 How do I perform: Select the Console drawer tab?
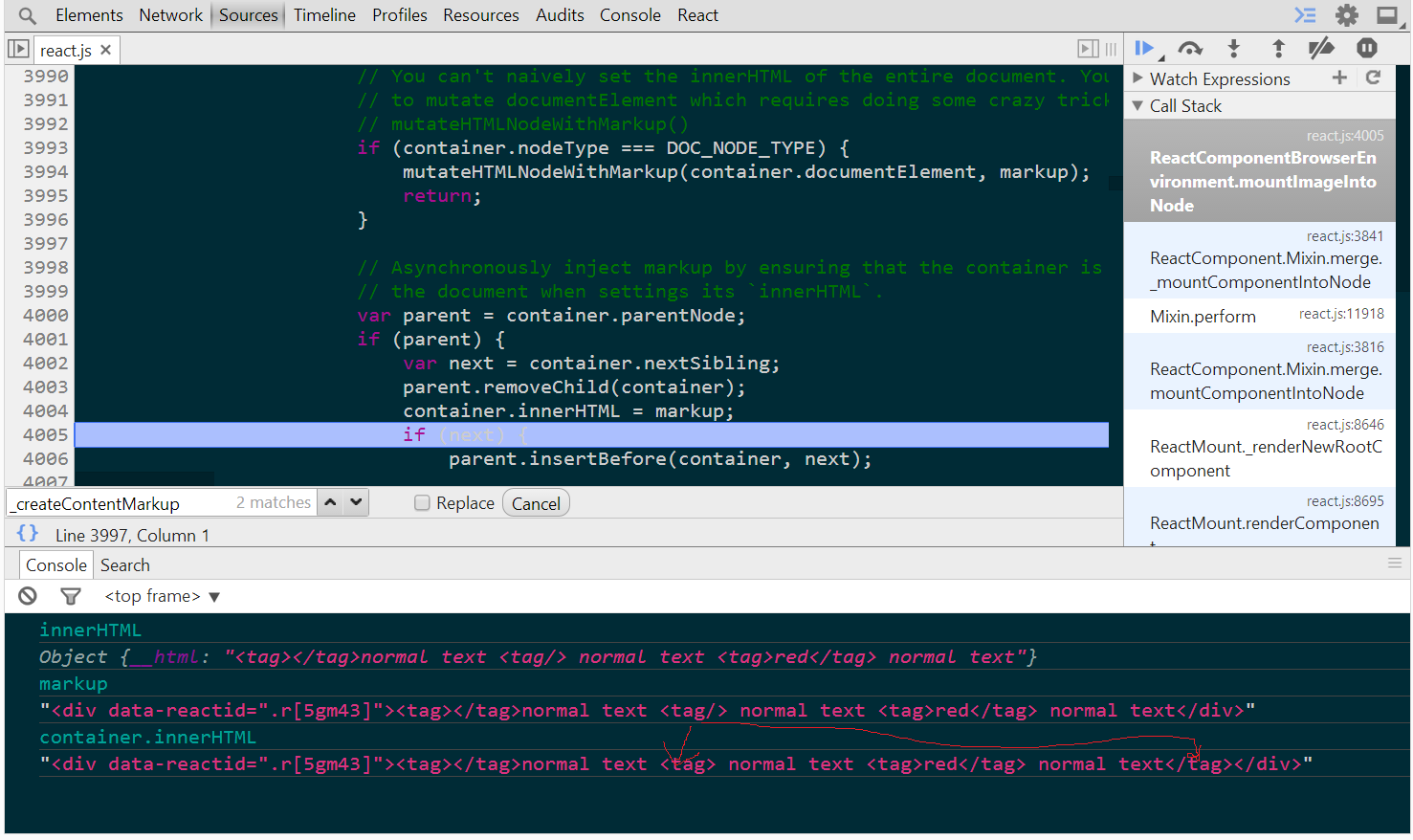(56, 565)
